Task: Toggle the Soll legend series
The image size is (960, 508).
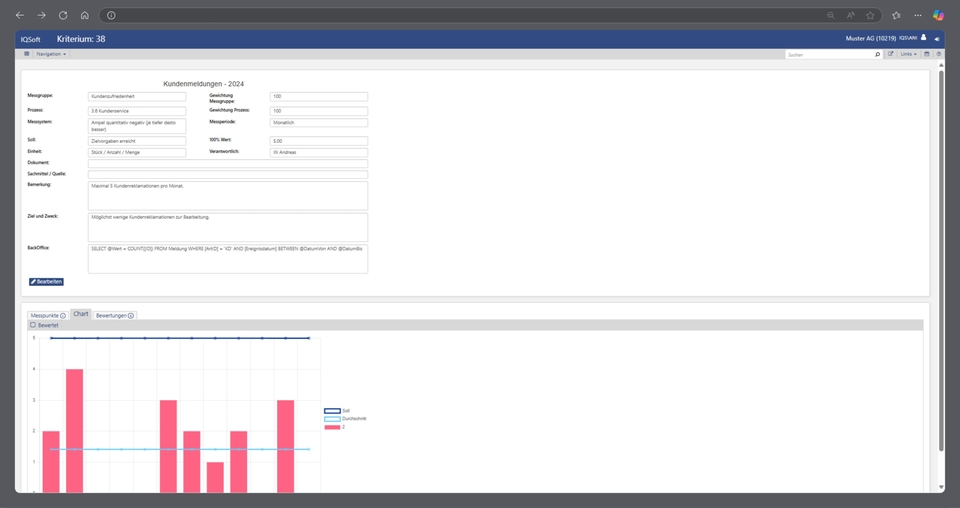Action: [332, 410]
